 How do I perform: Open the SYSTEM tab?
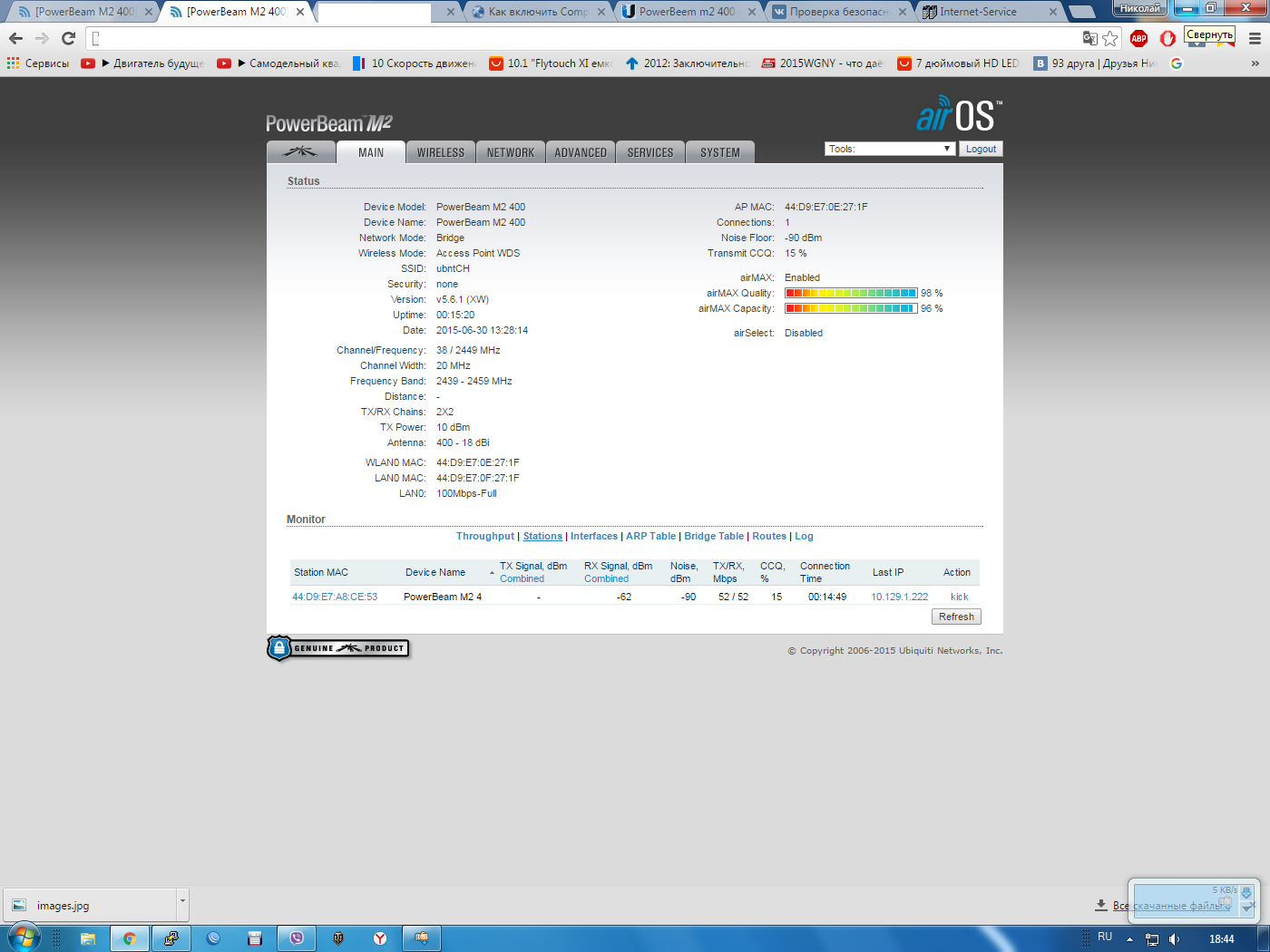719,152
